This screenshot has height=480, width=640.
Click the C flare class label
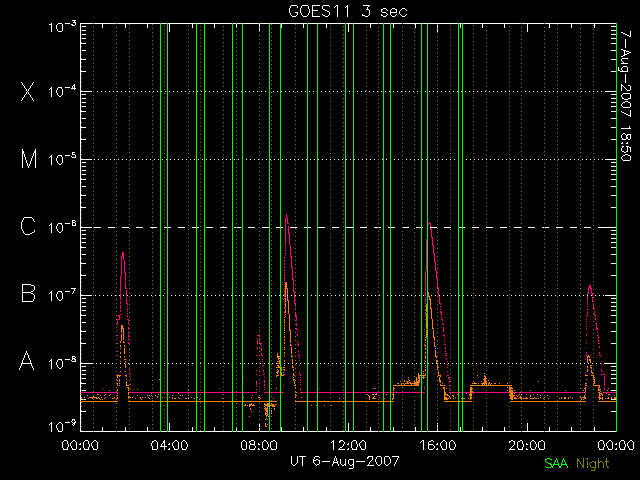[28, 226]
